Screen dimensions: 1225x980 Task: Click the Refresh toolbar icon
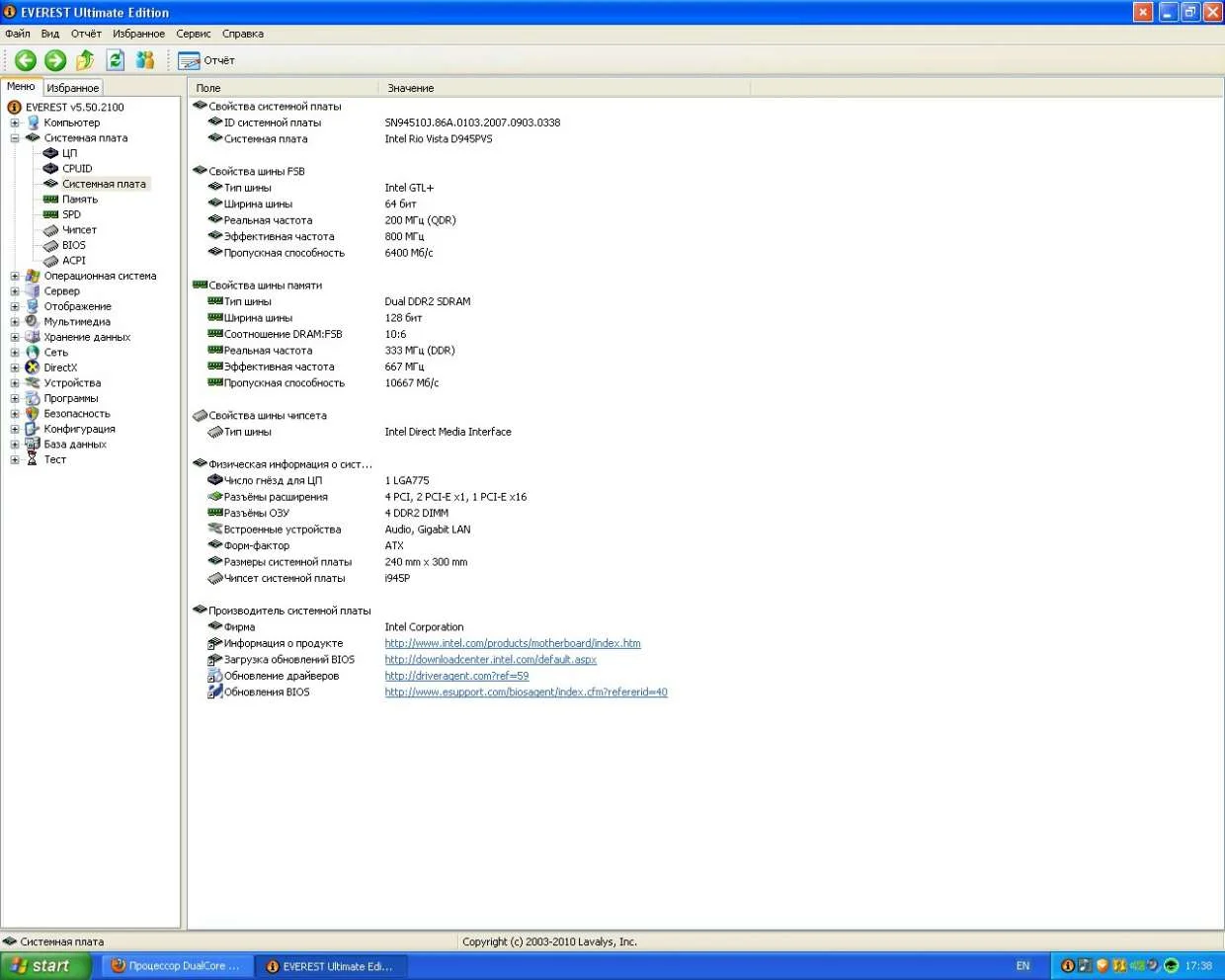pos(115,60)
